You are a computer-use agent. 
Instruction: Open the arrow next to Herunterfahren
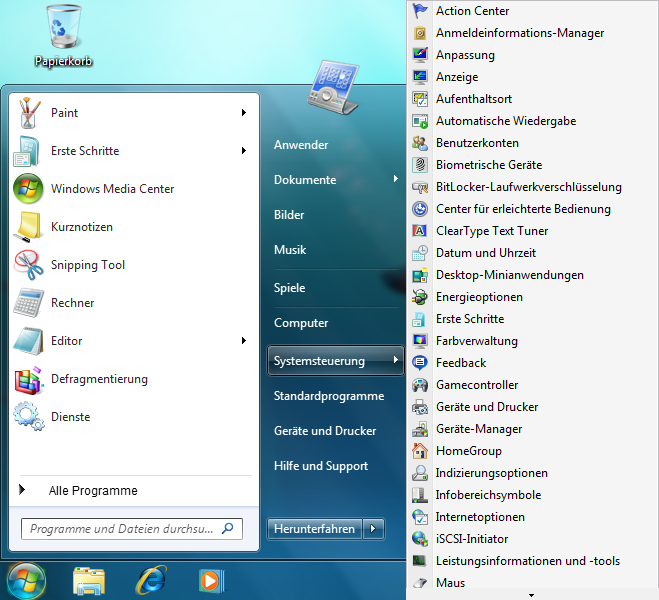point(373,529)
